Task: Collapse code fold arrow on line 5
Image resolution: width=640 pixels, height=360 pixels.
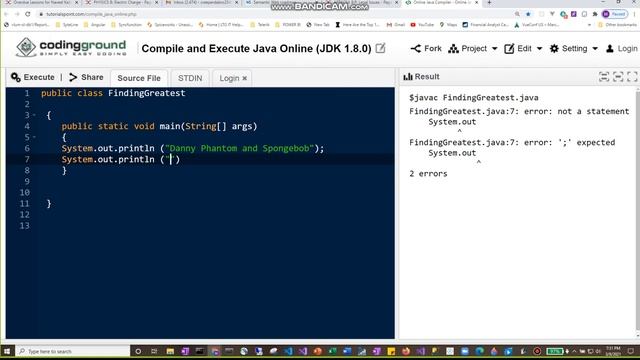Action: 34,137
